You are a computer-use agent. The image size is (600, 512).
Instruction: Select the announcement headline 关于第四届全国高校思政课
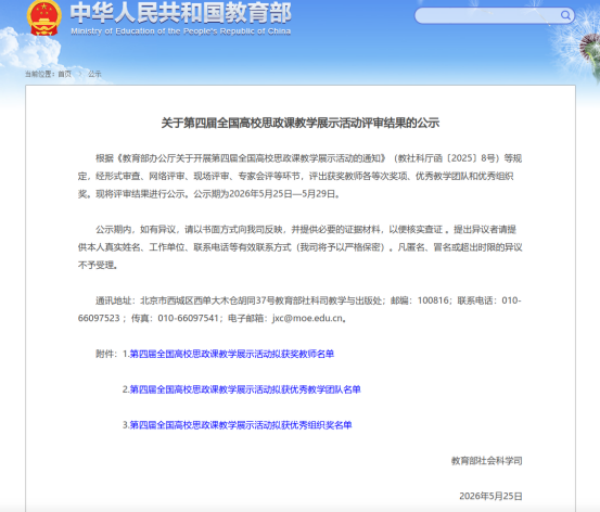point(300,123)
